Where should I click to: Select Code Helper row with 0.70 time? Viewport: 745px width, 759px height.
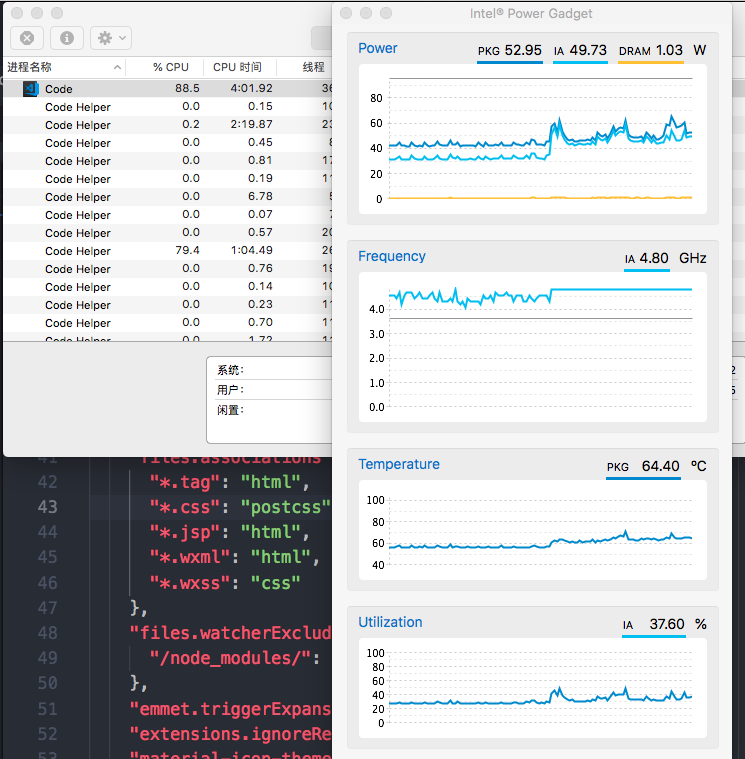click(x=167, y=323)
